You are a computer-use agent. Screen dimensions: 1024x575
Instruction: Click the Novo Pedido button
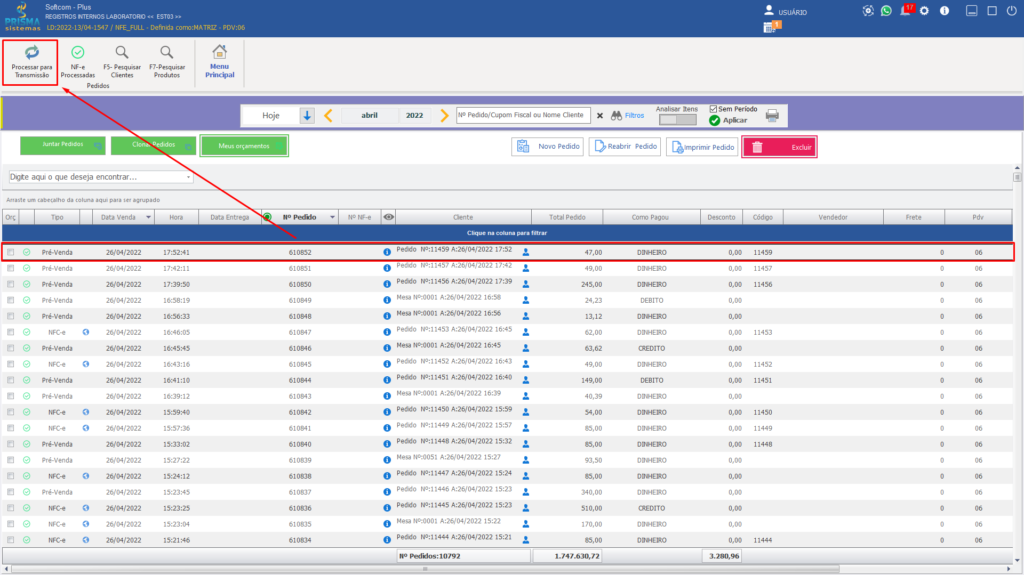pos(547,146)
